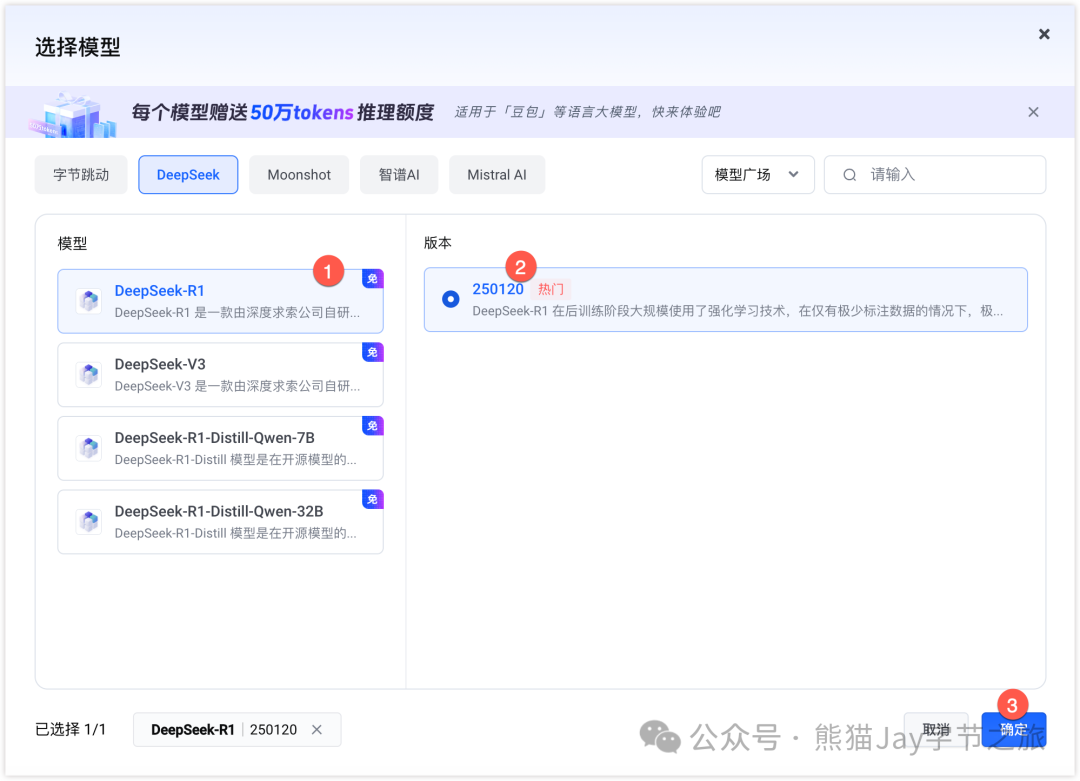The image size is (1080, 781).
Task: Click the DeepSeek-R1 model logo icon
Action: pyautogui.click(x=89, y=302)
